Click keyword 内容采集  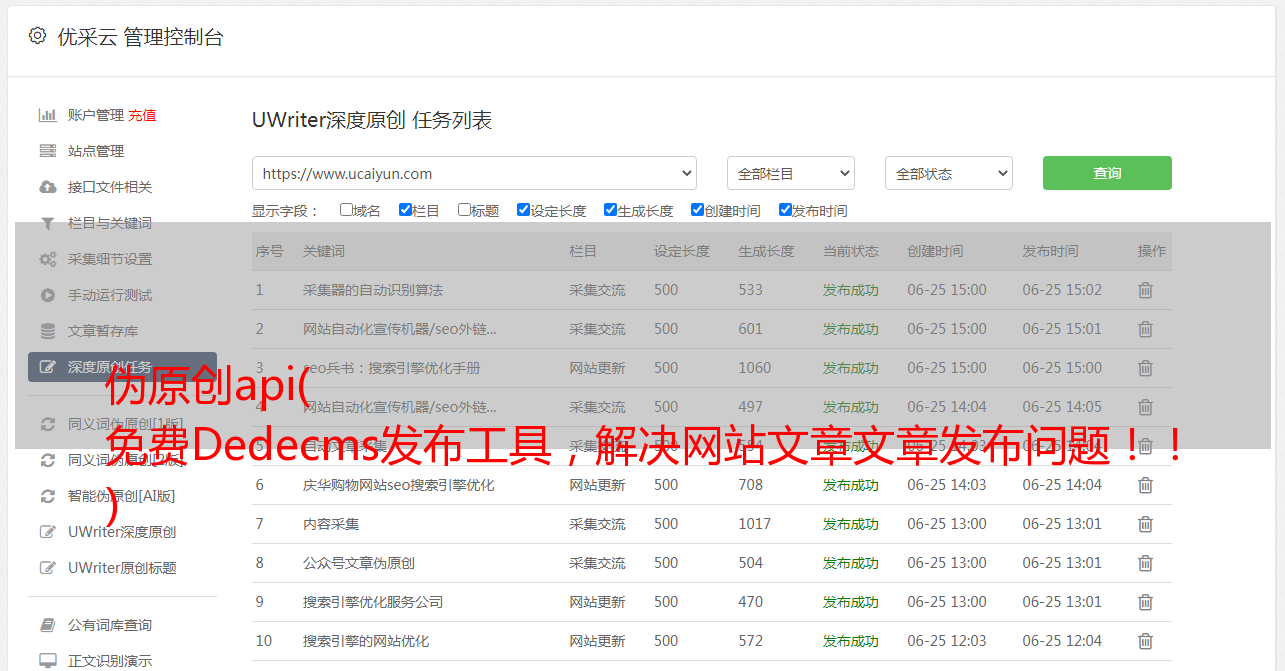pos(331,524)
